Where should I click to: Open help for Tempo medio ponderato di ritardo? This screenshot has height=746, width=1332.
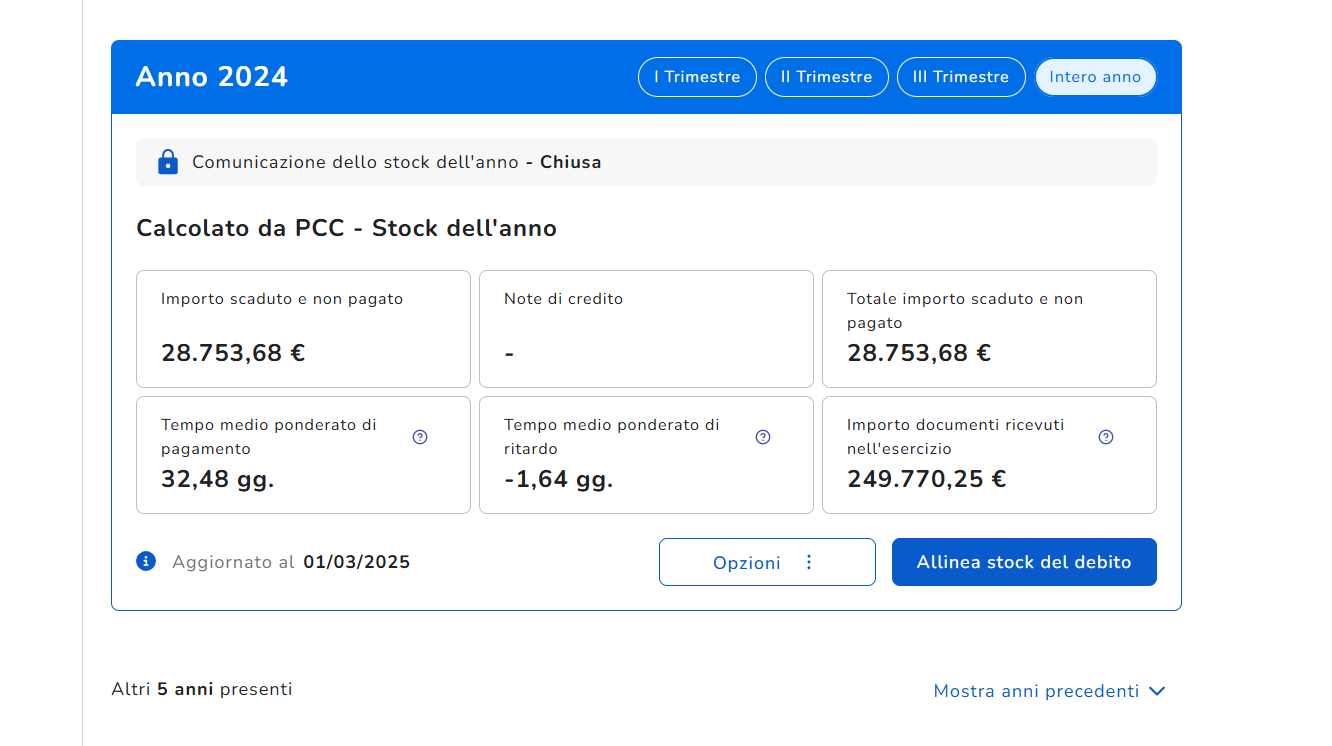click(x=763, y=437)
